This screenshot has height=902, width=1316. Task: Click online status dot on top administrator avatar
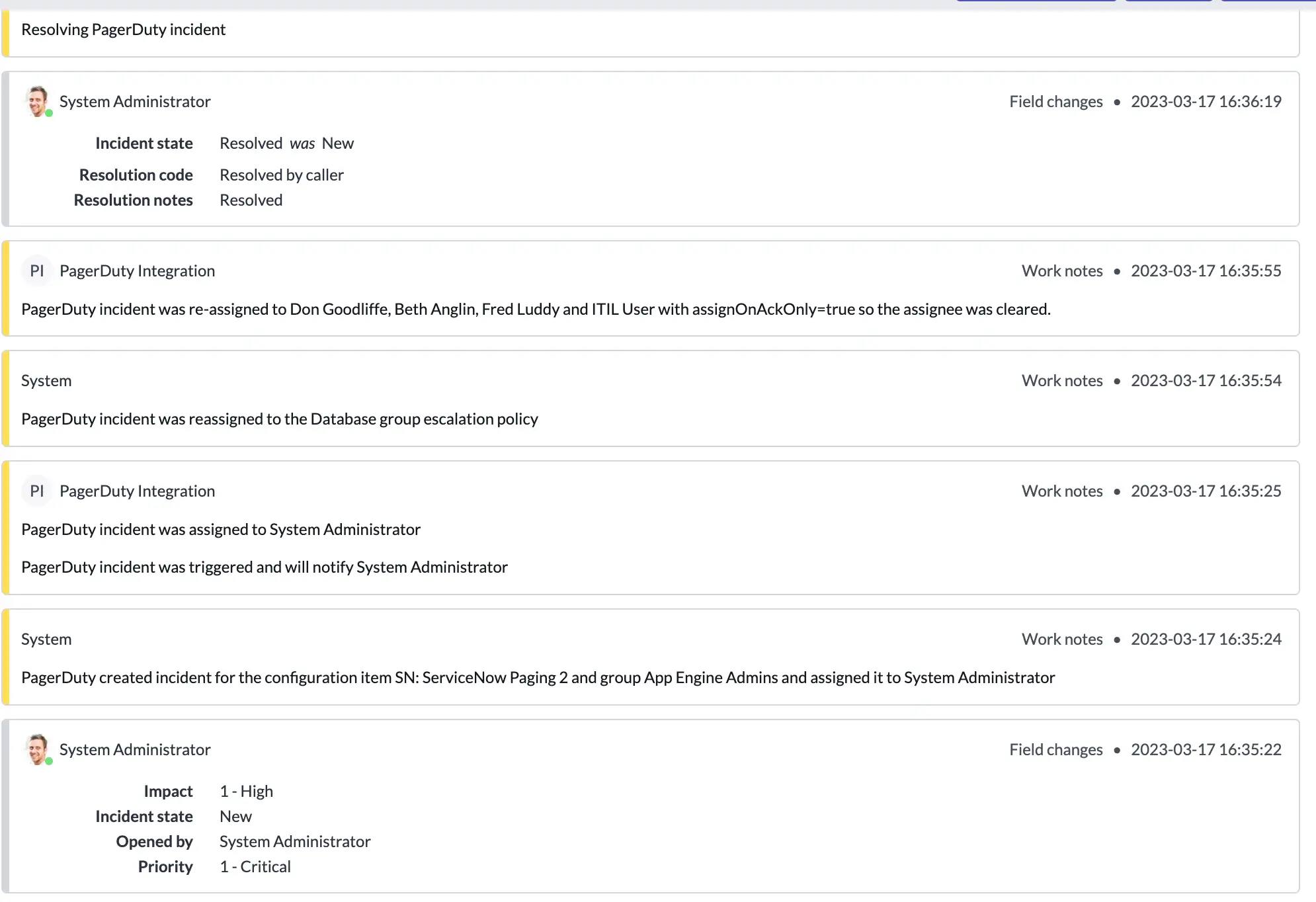tap(49, 113)
